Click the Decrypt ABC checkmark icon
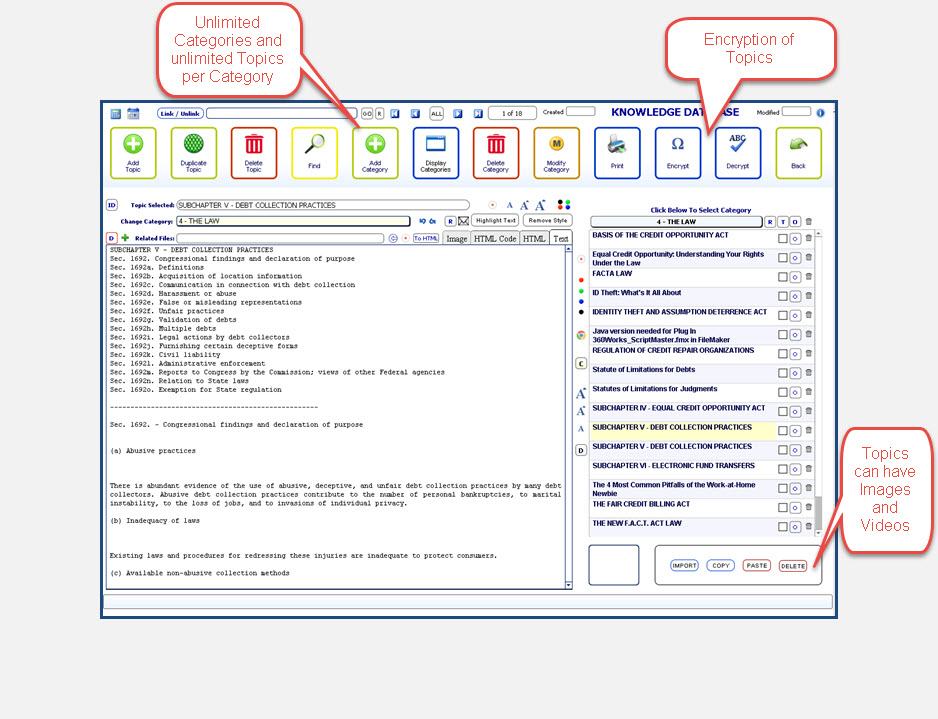This screenshot has height=719, width=938. [x=737, y=152]
